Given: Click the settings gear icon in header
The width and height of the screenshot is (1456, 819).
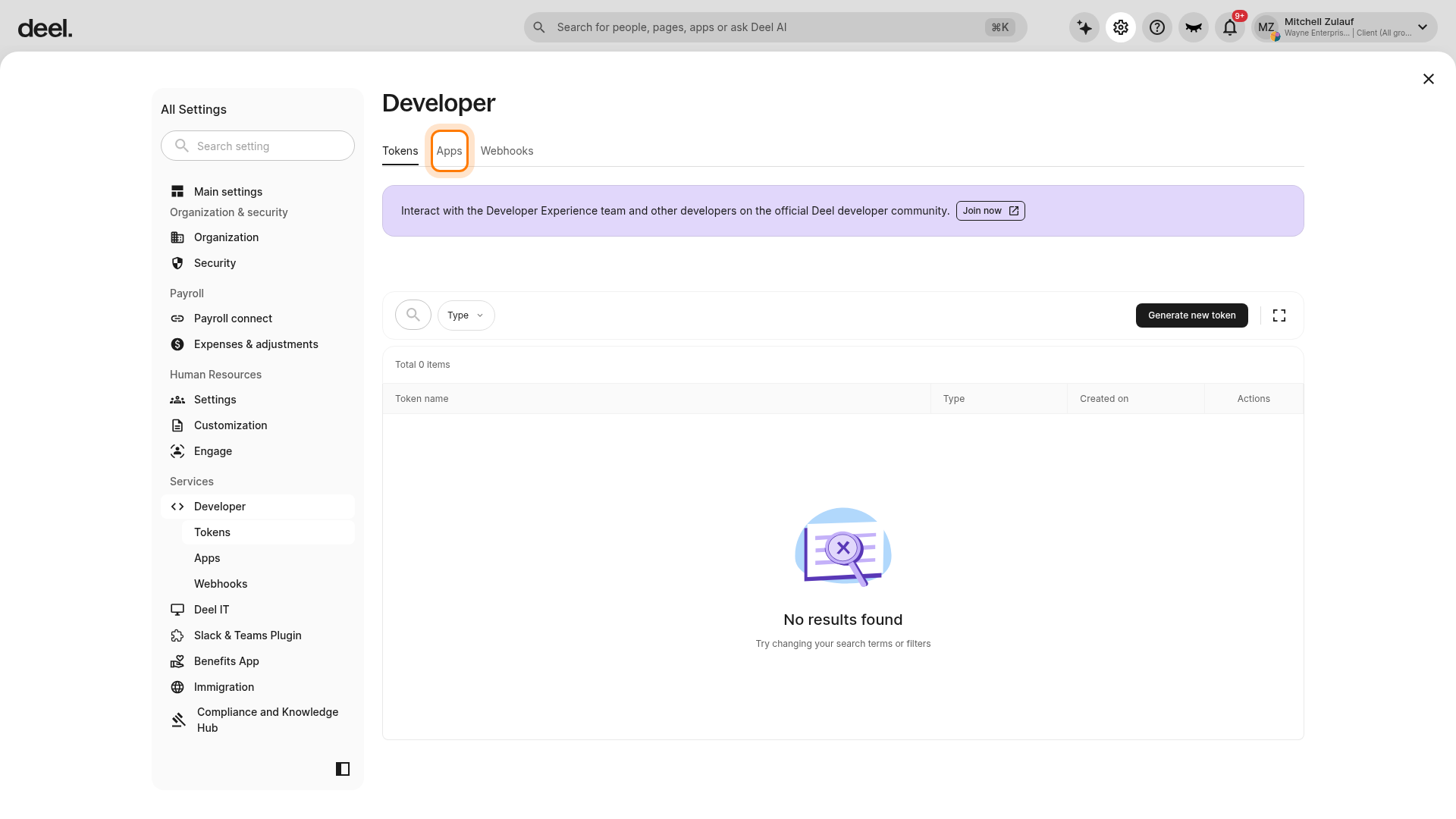Looking at the screenshot, I should tap(1121, 27).
